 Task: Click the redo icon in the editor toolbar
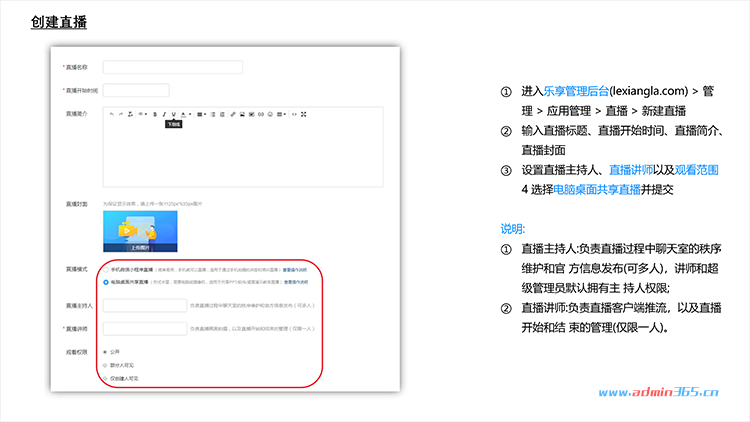(121, 114)
